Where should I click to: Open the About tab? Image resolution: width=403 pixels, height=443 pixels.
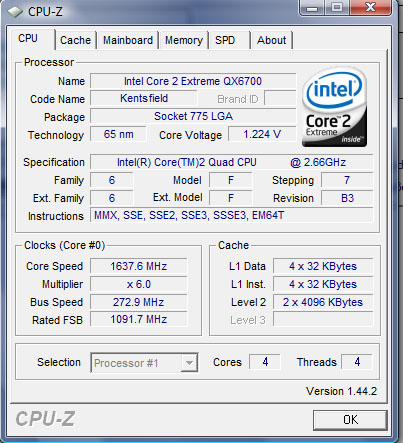pyautogui.click(x=271, y=40)
